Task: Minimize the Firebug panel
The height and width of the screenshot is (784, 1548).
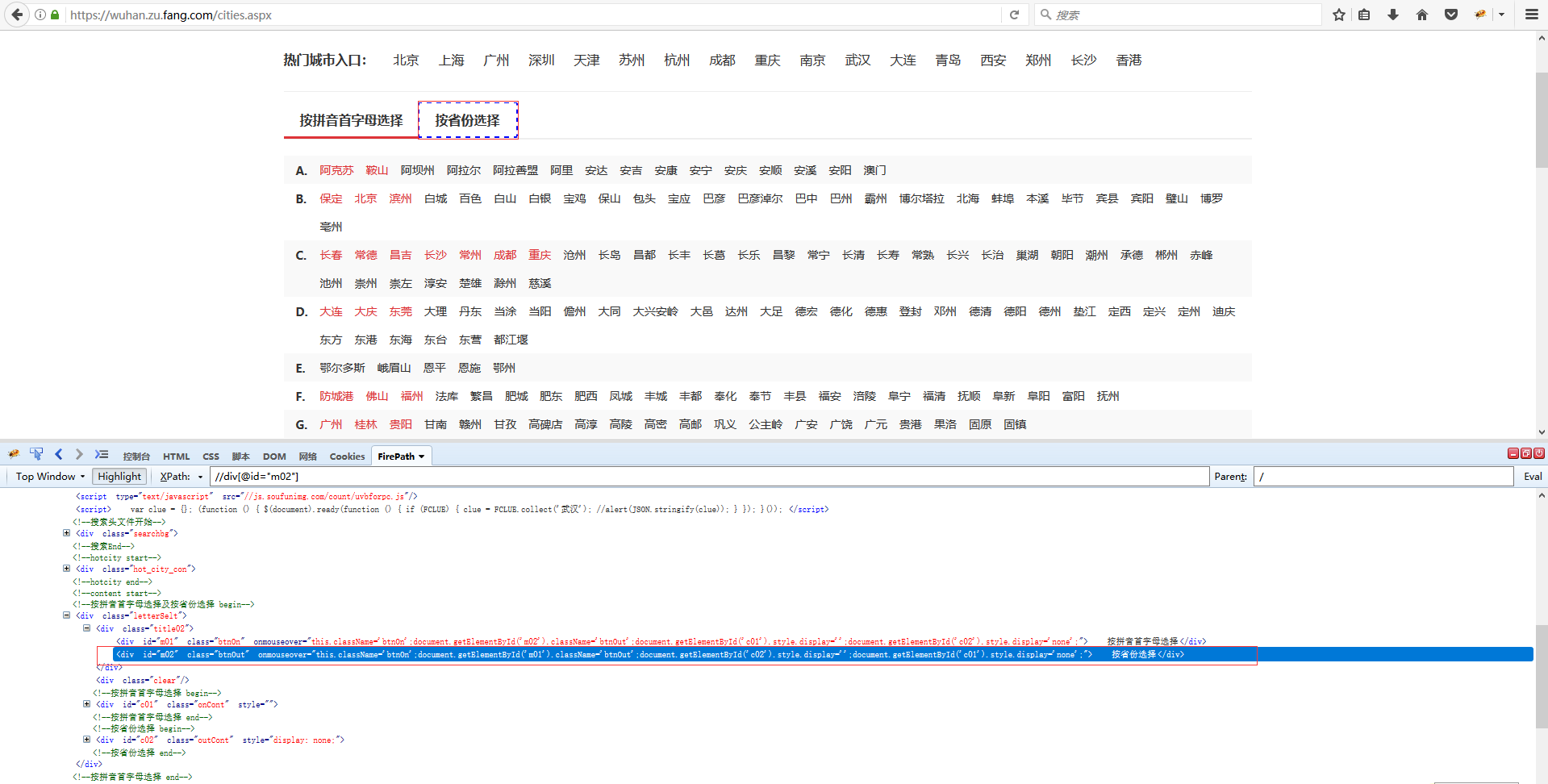Action: pos(1513,453)
